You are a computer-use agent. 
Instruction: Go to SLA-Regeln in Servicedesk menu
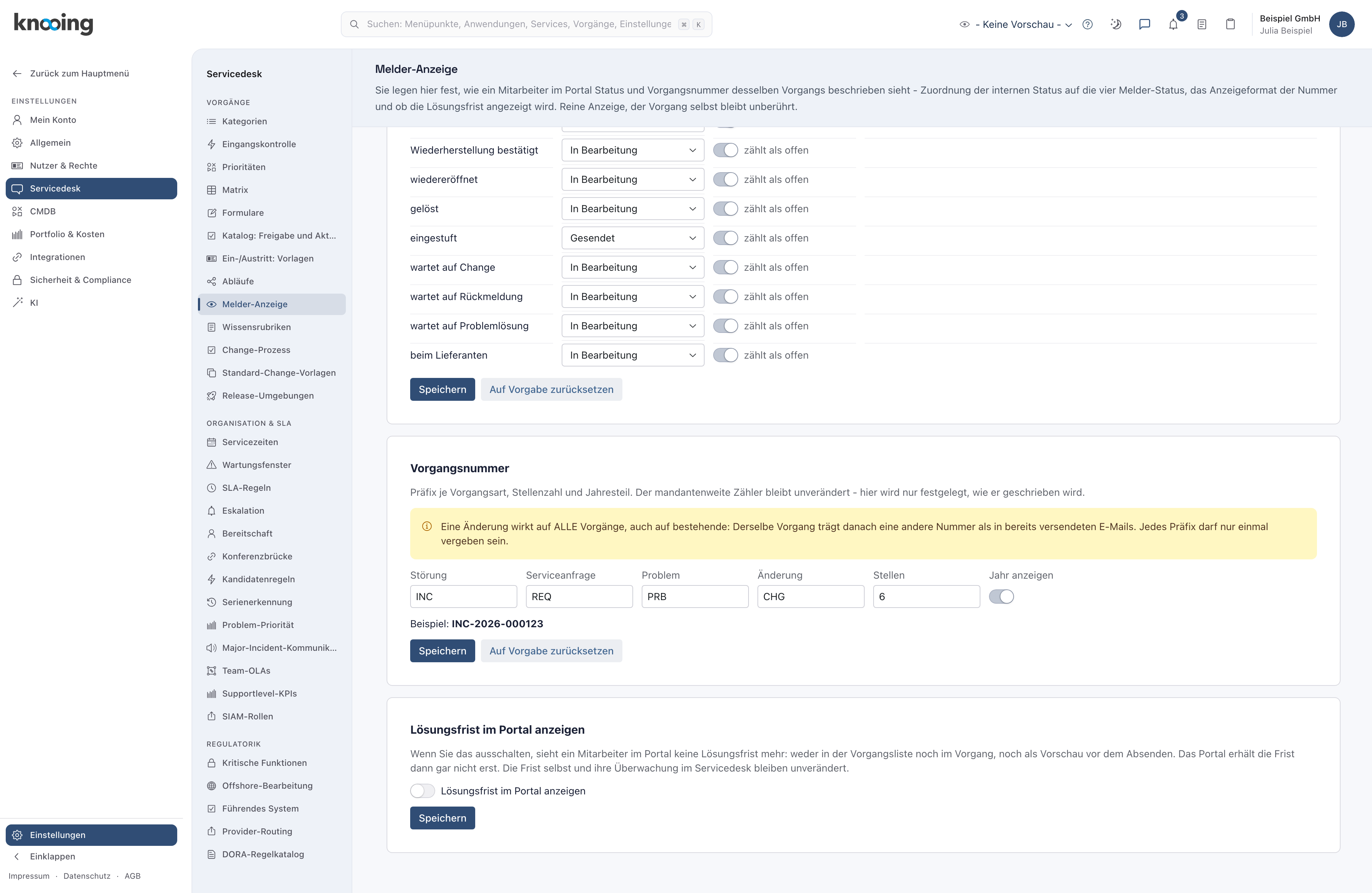(x=272, y=488)
